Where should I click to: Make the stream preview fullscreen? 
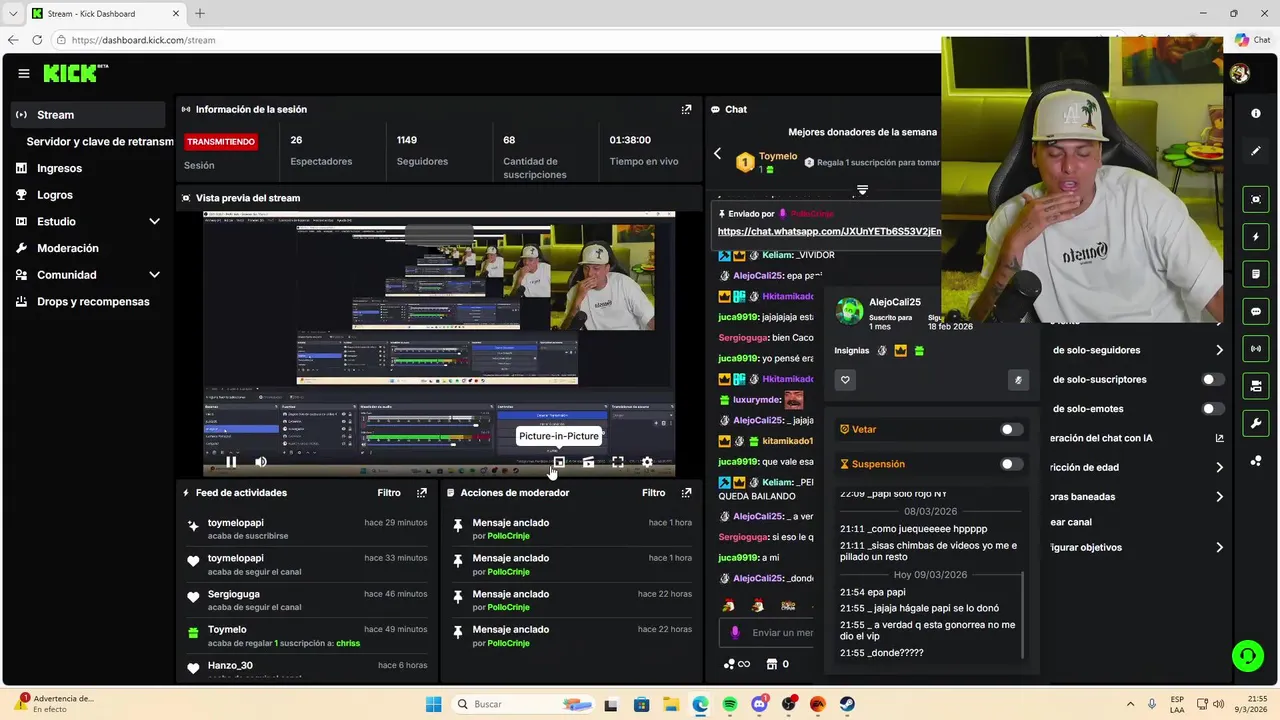(x=618, y=462)
